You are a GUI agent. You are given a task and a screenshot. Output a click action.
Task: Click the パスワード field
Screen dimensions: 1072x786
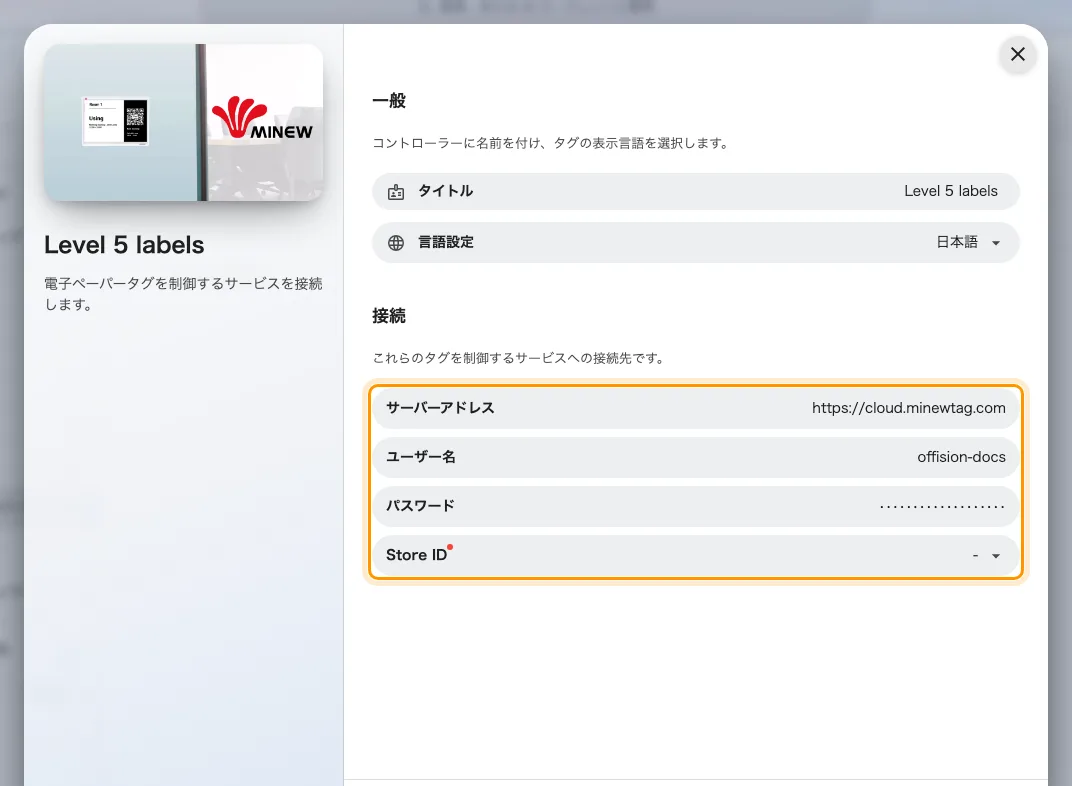point(696,506)
